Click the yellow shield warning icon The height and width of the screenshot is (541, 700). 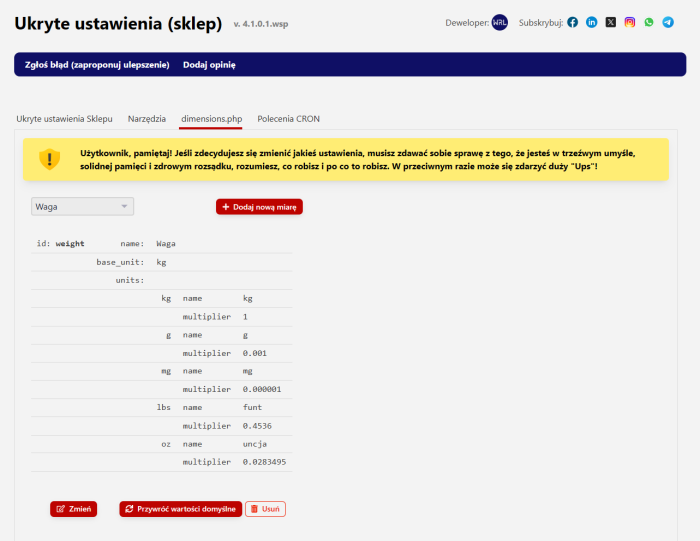(x=50, y=159)
